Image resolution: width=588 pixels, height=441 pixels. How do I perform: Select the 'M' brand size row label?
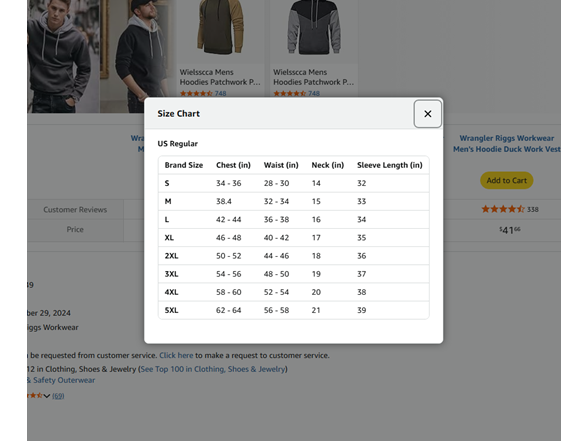click(x=168, y=201)
